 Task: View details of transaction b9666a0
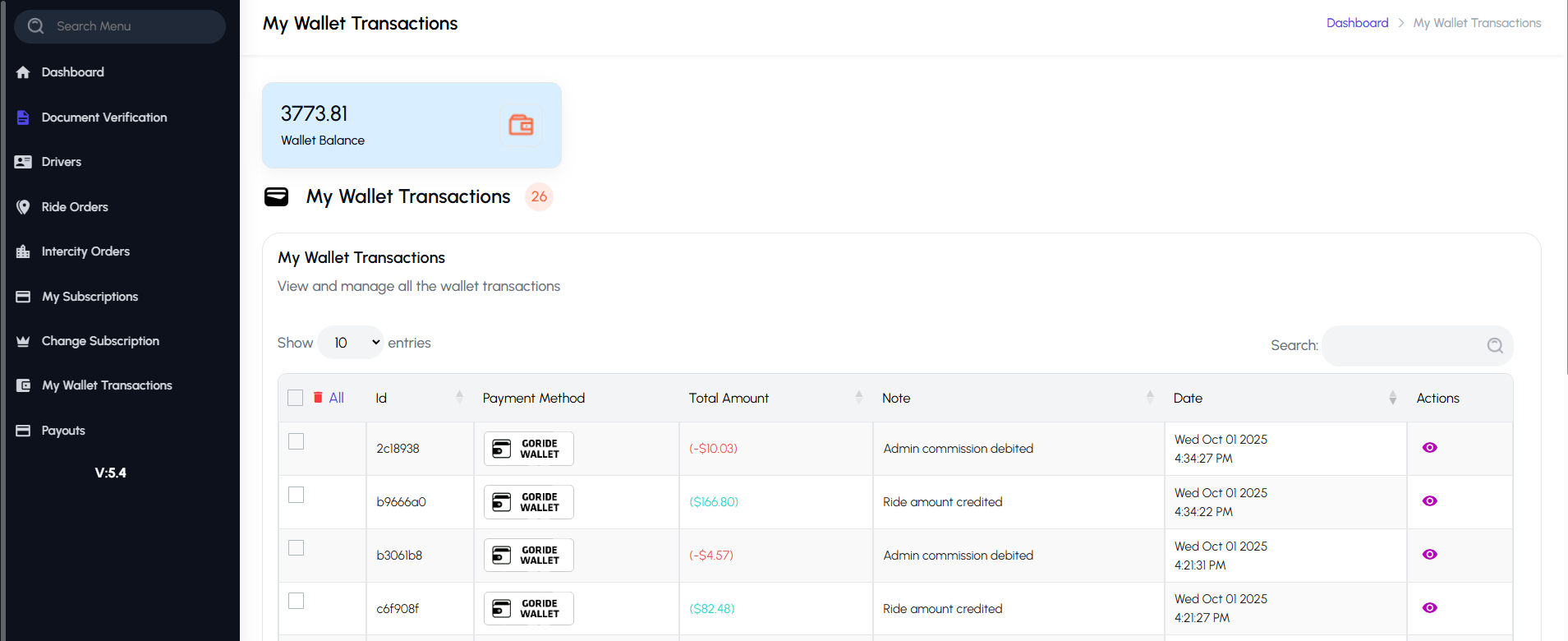[x=1429, y=501]
